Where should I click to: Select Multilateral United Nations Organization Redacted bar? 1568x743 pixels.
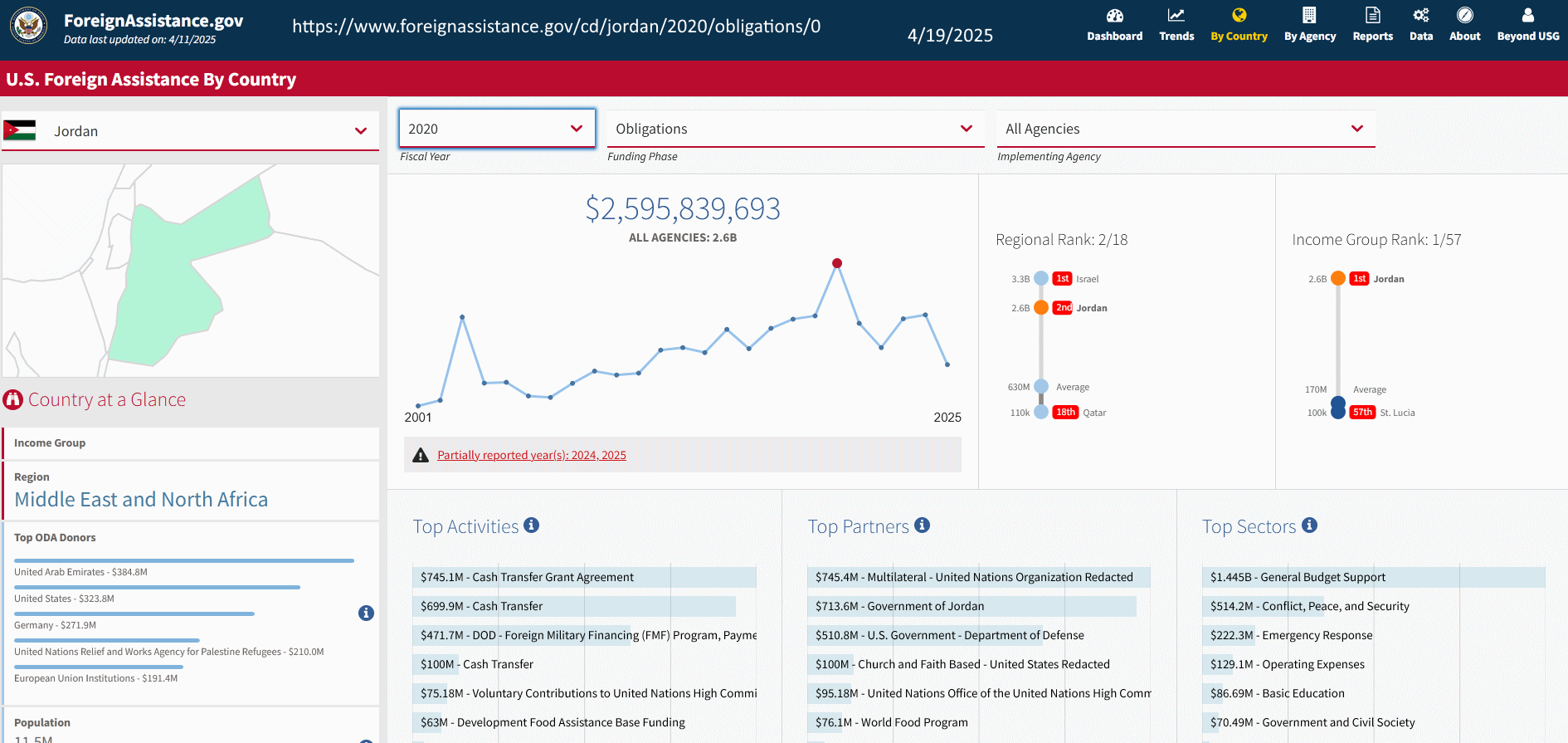(979, 577)
